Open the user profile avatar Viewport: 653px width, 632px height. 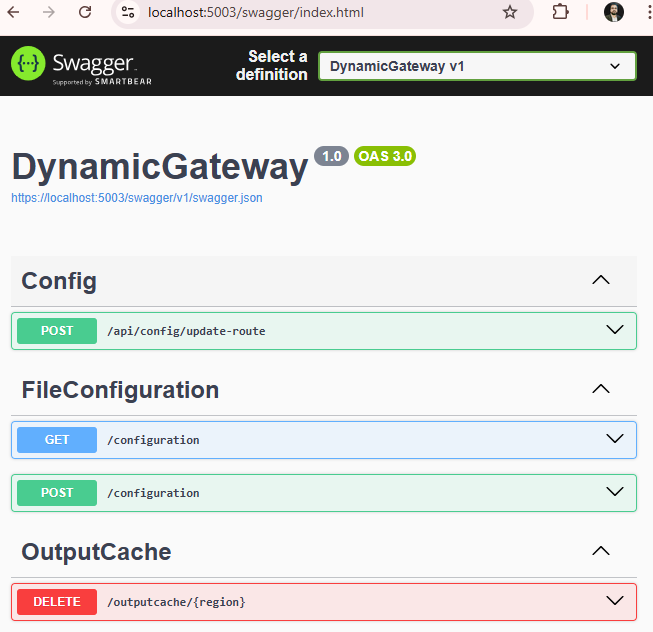pyautogui.click(x=613, y=12)
